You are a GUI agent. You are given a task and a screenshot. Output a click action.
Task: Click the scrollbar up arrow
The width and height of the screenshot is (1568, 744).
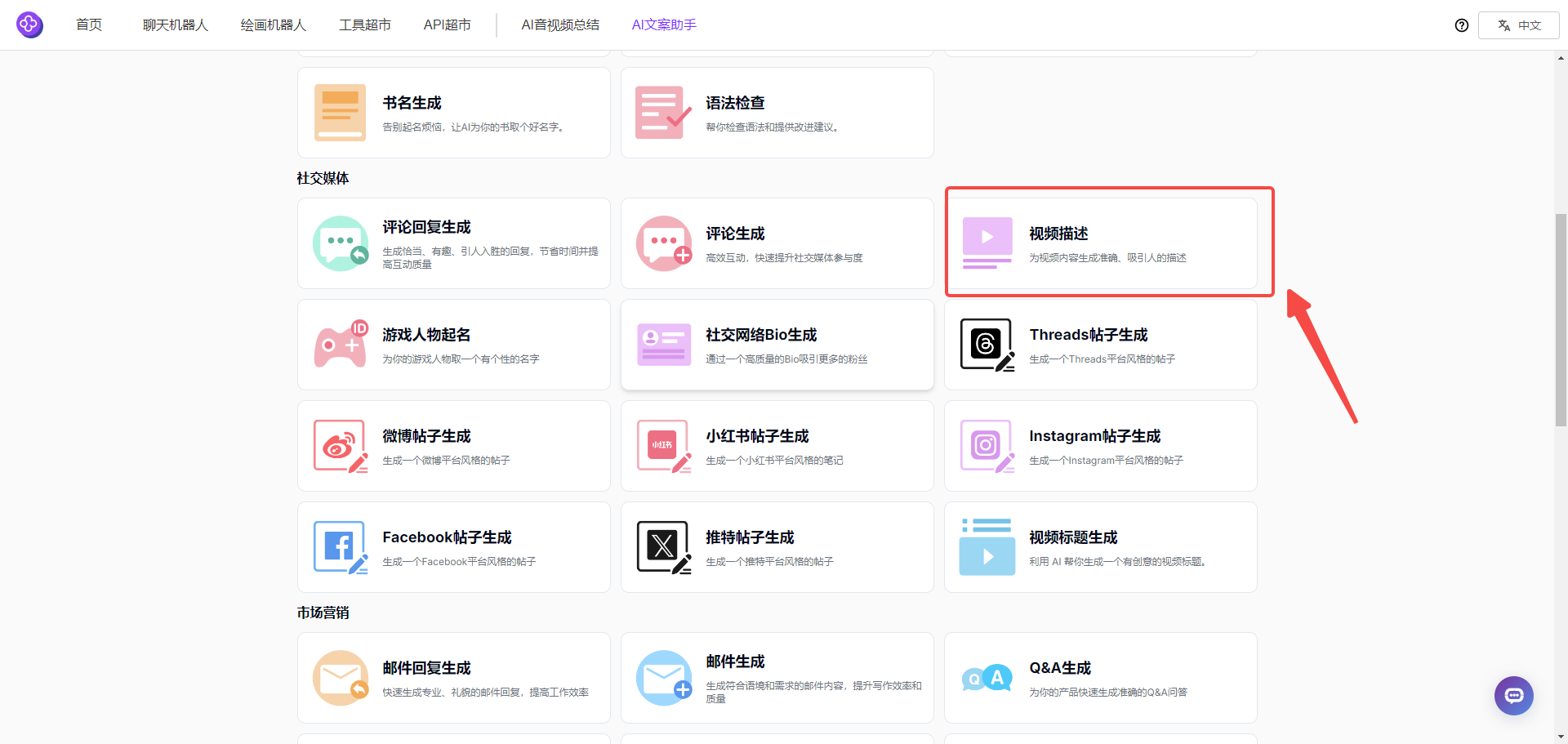tap(1561, 58)
